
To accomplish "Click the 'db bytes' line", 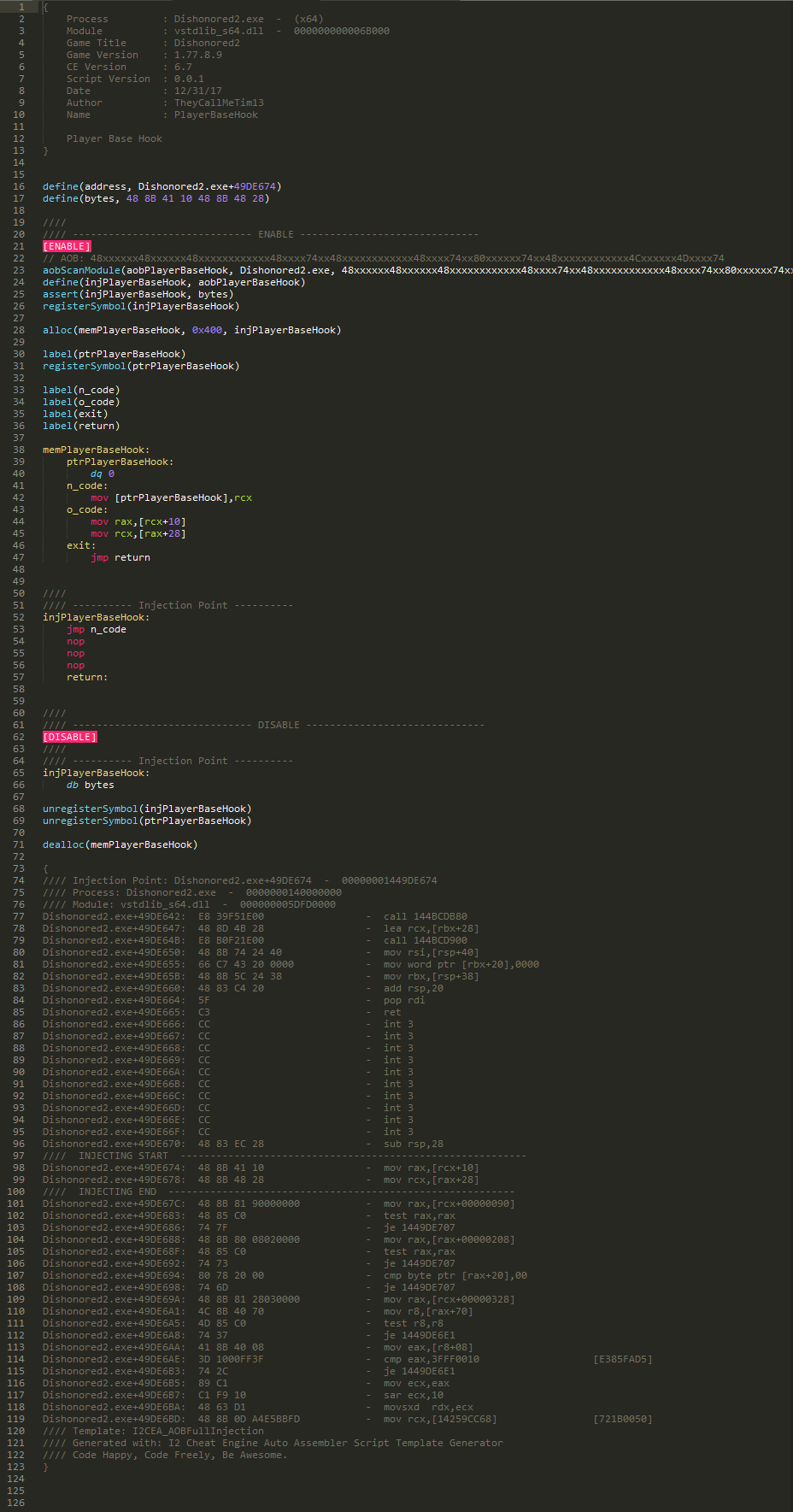I will [91, 785].
